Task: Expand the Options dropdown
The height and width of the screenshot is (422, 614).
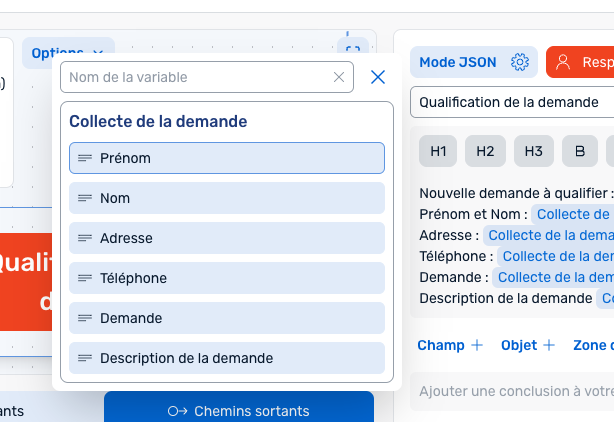Action: (x=67, y=52)
